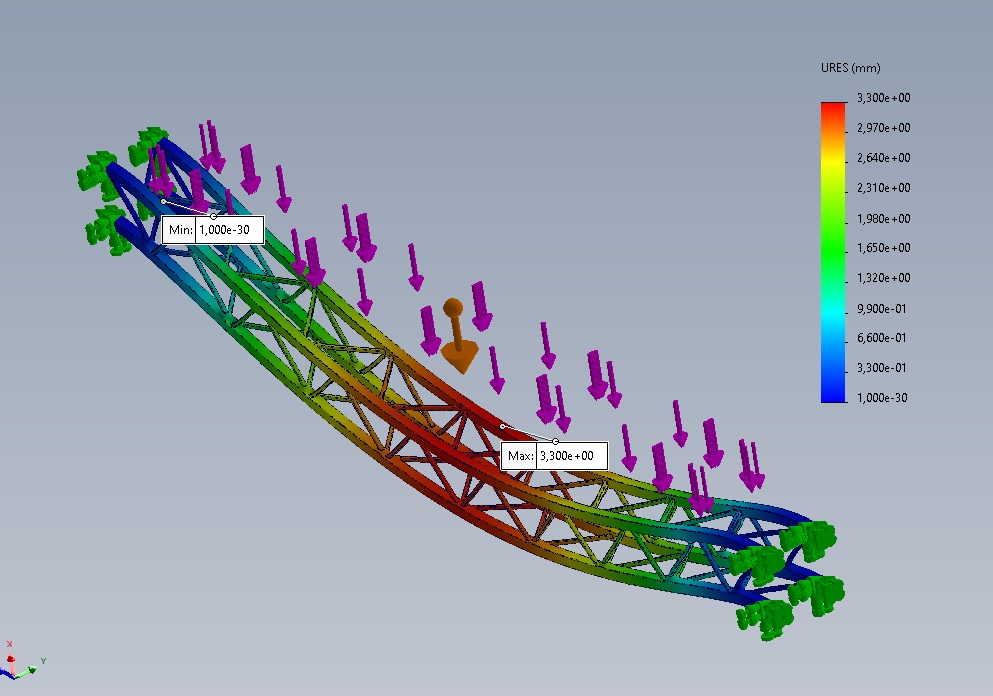This screenshot has height=696, width=993.
Task: Select the URES (mm) legend title
Action: 851,68
